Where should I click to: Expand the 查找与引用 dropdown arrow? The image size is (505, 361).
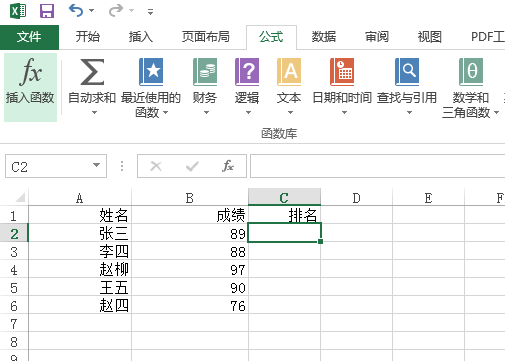point(409,113)
